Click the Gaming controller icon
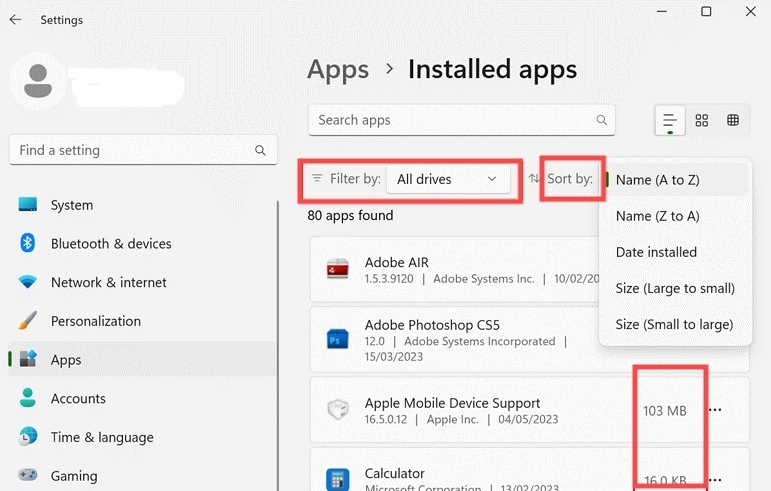 pos(28,475)
